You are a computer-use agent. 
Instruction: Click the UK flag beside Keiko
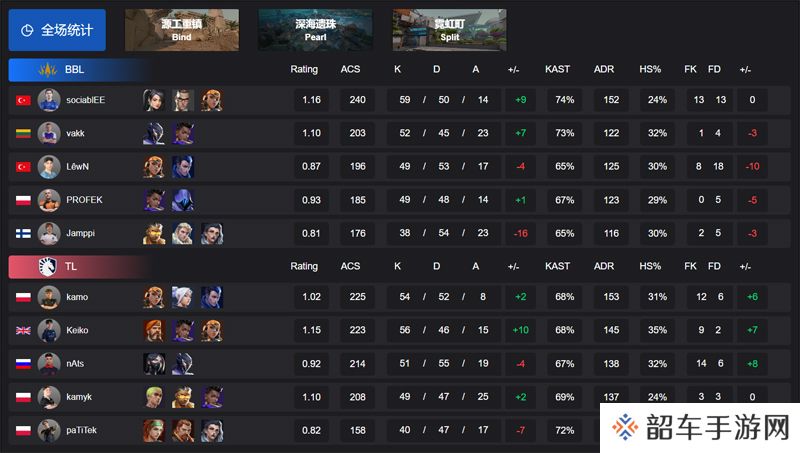point(23,331)
